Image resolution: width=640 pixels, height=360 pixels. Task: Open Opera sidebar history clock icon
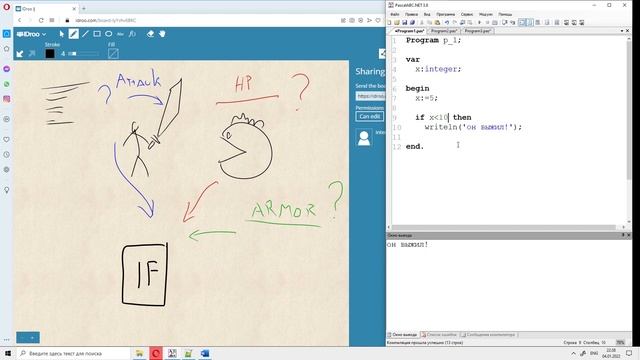[x=7, y=155]
